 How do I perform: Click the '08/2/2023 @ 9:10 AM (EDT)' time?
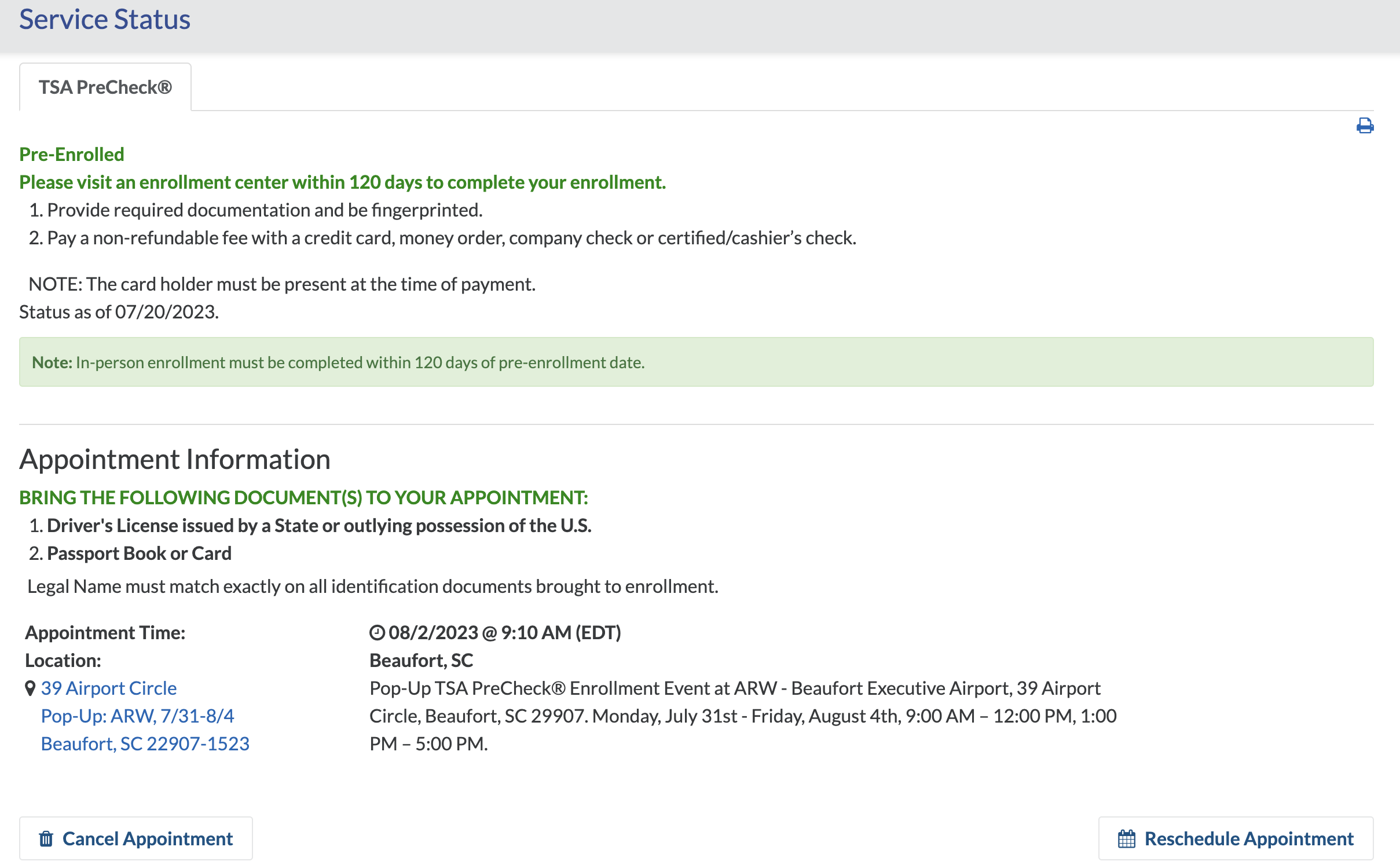click(x=504, y=632)
